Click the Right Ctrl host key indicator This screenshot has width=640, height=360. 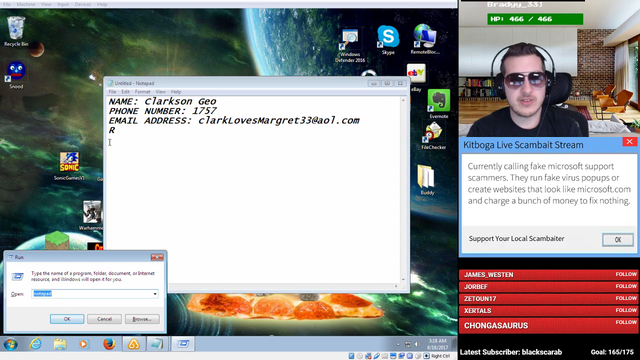pyautogui.click(x=440, y=356)
